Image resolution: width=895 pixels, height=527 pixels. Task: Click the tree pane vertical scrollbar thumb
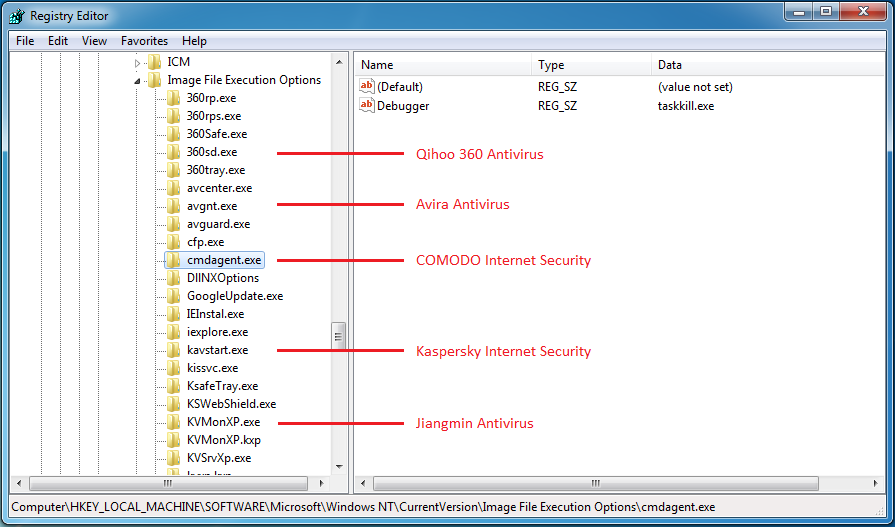pos(338,336)
